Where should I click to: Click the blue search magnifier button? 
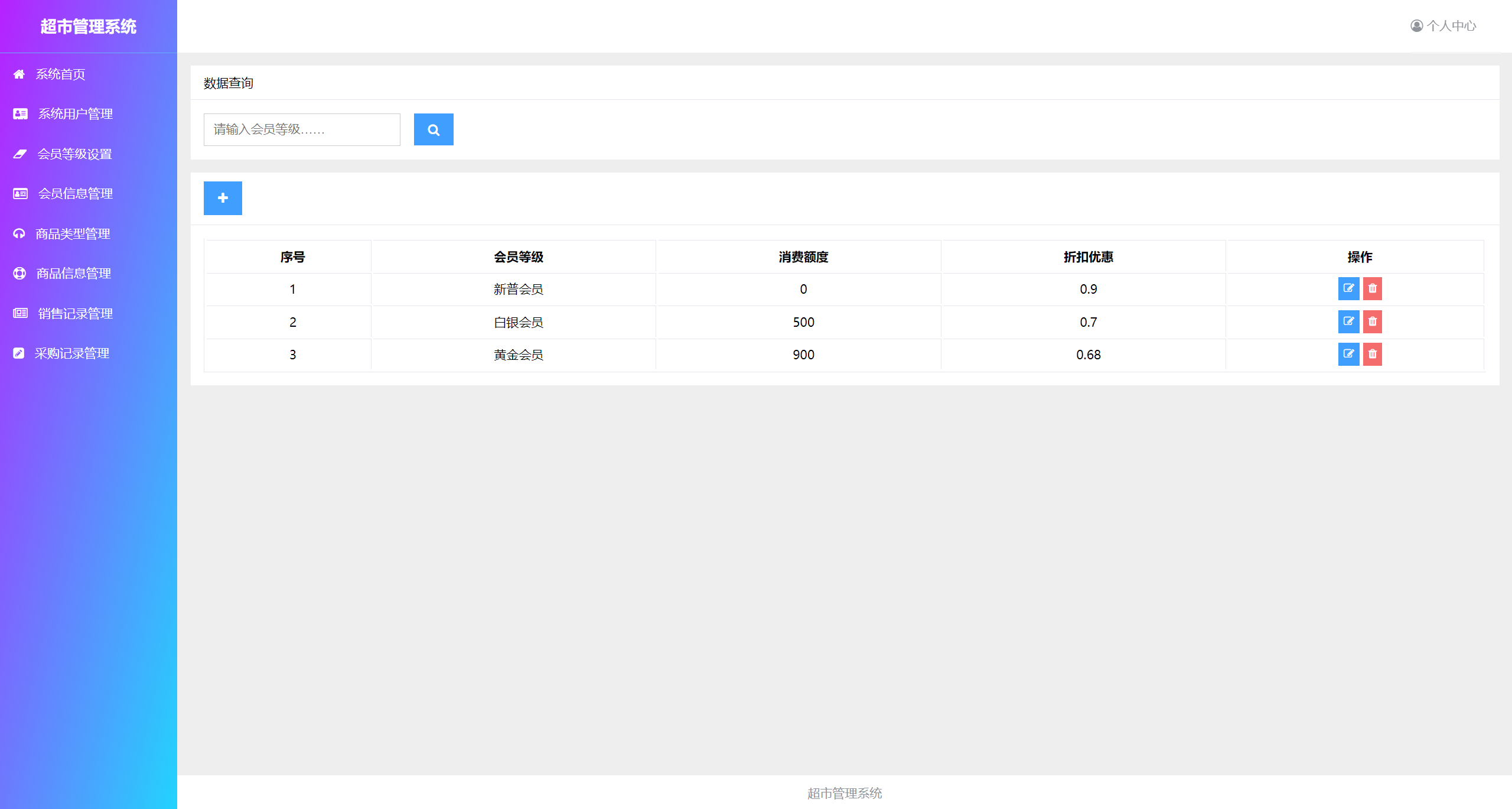click(x=434, y=129)
